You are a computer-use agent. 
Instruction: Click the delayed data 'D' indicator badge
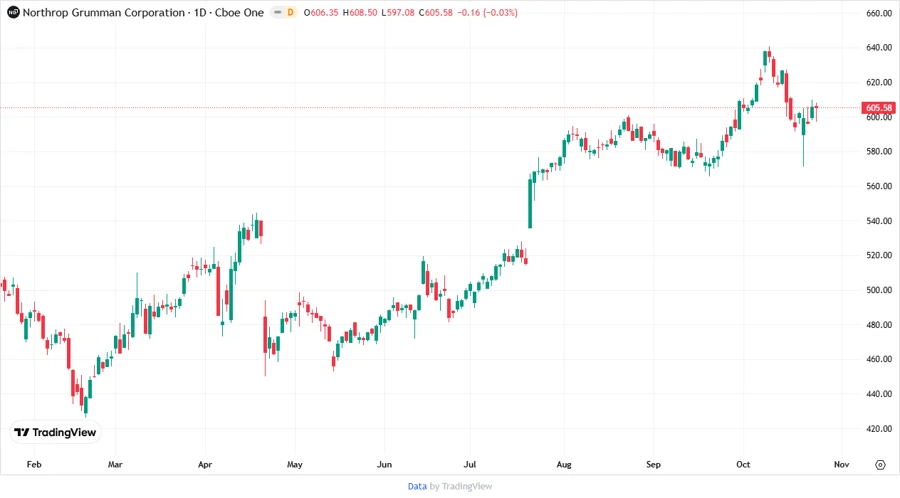(x=291, y=12)
